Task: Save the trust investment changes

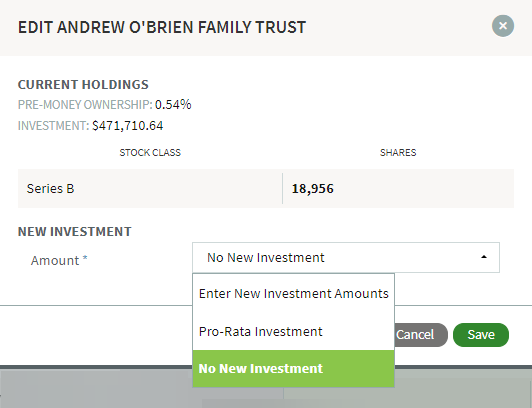Action: click(481, 335)
